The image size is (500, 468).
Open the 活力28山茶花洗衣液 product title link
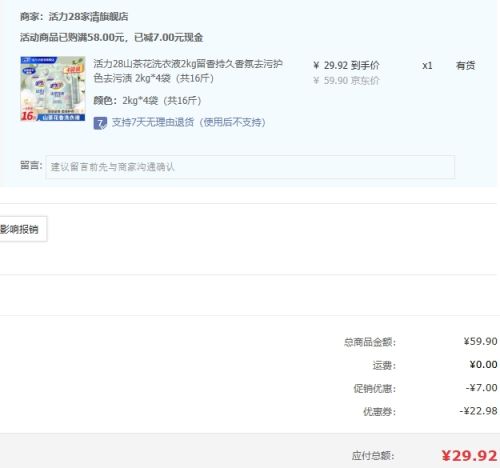tap(188, 71)
